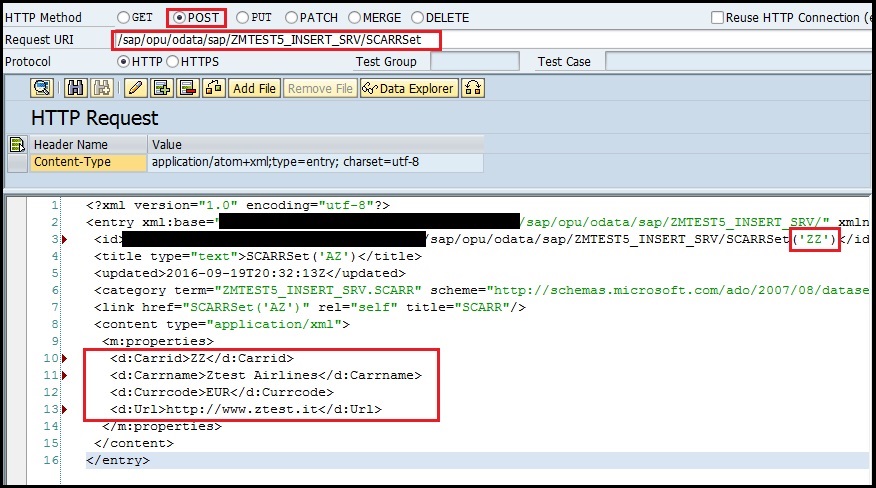Select the MERGE HTTP method

tap(354, 17)
